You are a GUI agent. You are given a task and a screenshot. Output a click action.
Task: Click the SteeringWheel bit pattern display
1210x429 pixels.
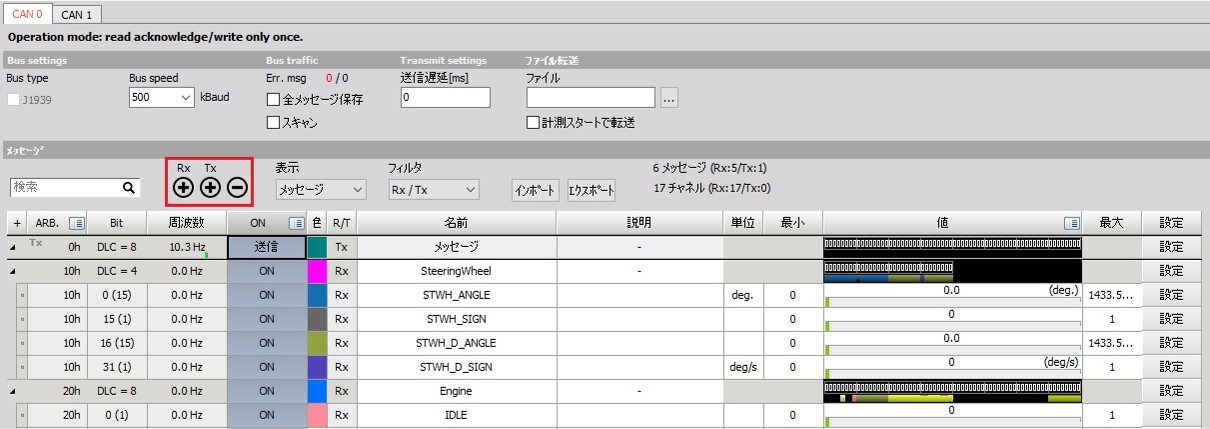pos(953,271)
